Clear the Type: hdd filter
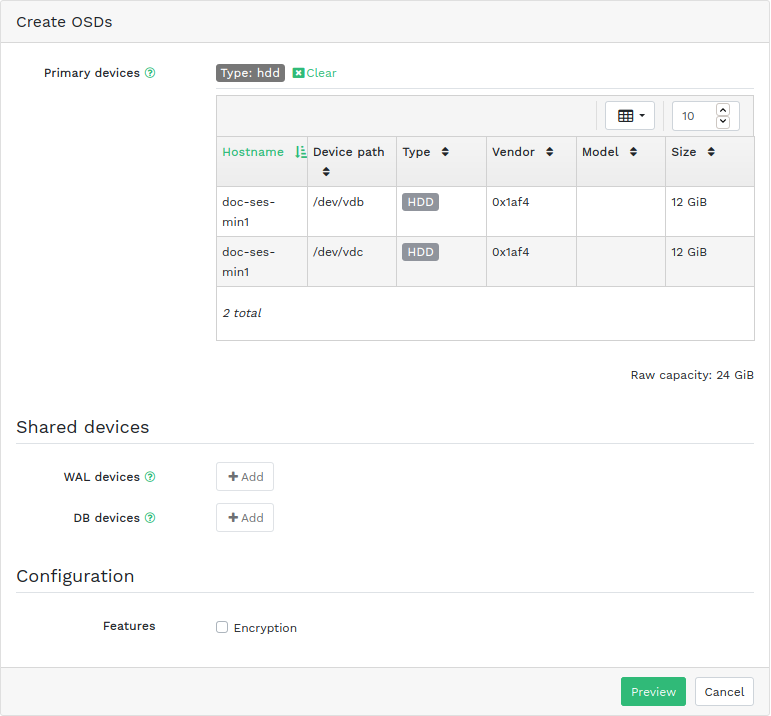 pos(315,73)
